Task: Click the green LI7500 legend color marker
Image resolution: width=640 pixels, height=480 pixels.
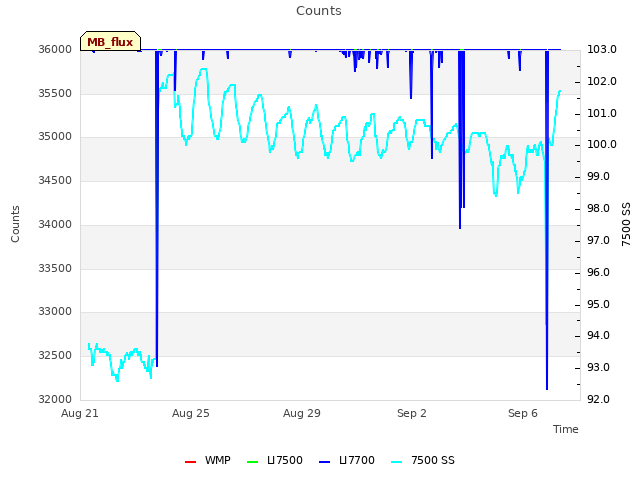Action: coord(253,462)
